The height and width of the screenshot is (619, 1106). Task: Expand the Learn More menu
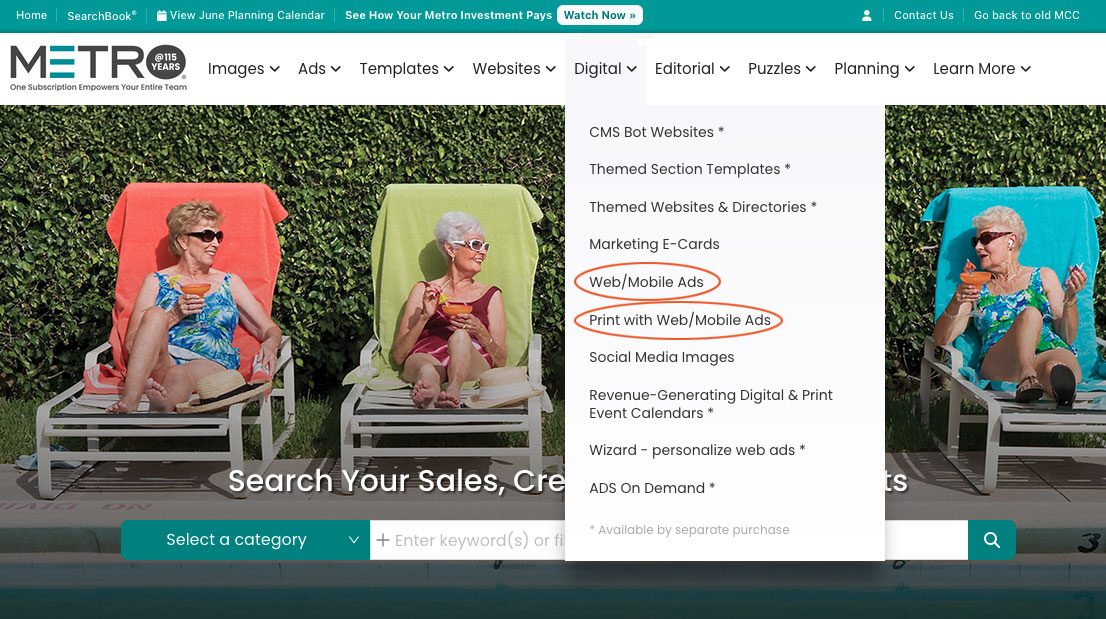click(x=981, y=69)
